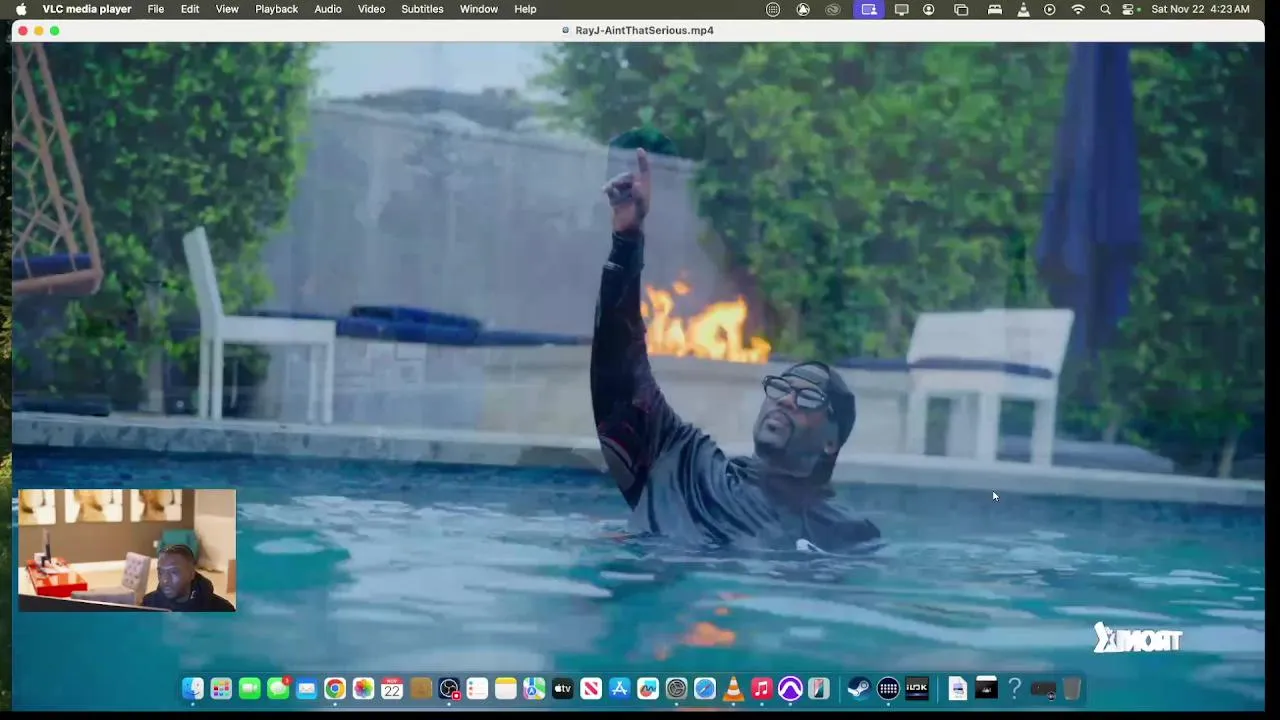
Task: Open the Apple menu
Action: tap(21, 9)
